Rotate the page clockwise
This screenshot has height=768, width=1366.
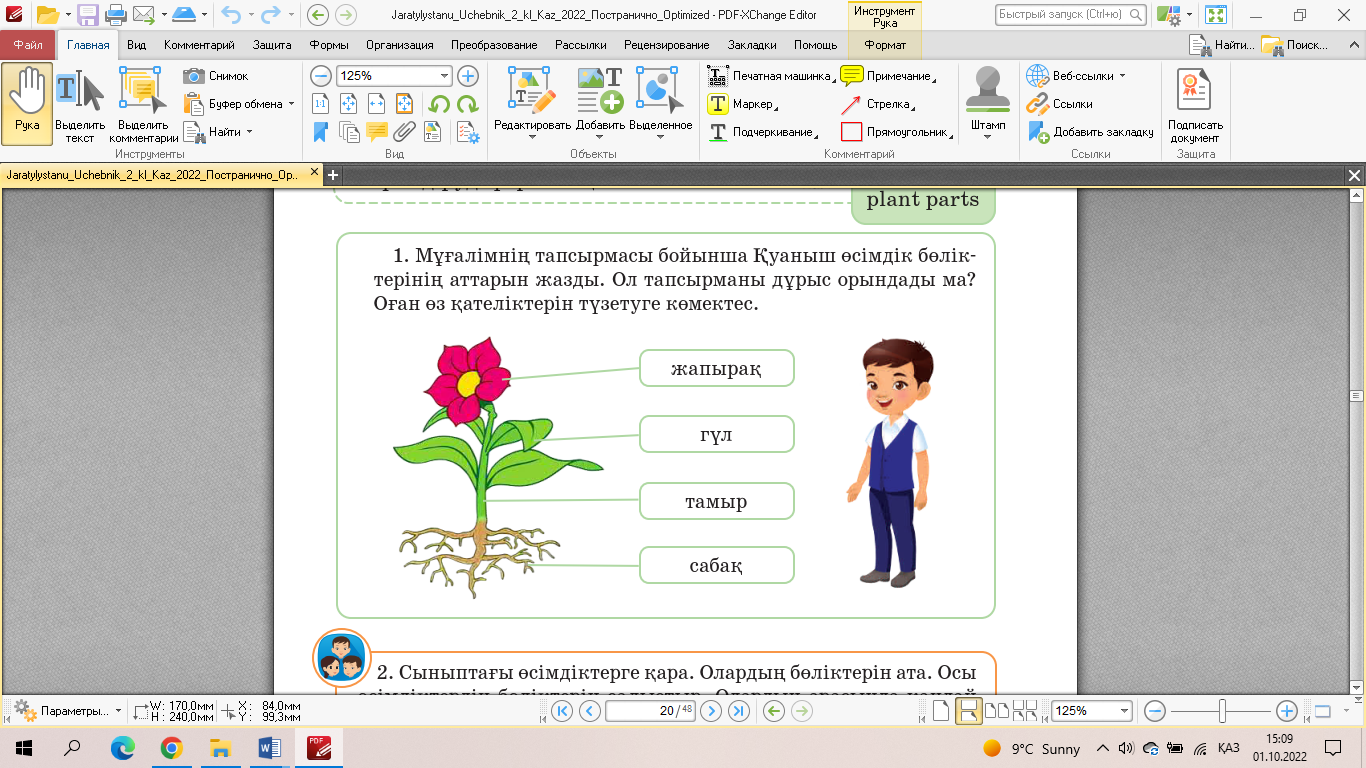467,104
